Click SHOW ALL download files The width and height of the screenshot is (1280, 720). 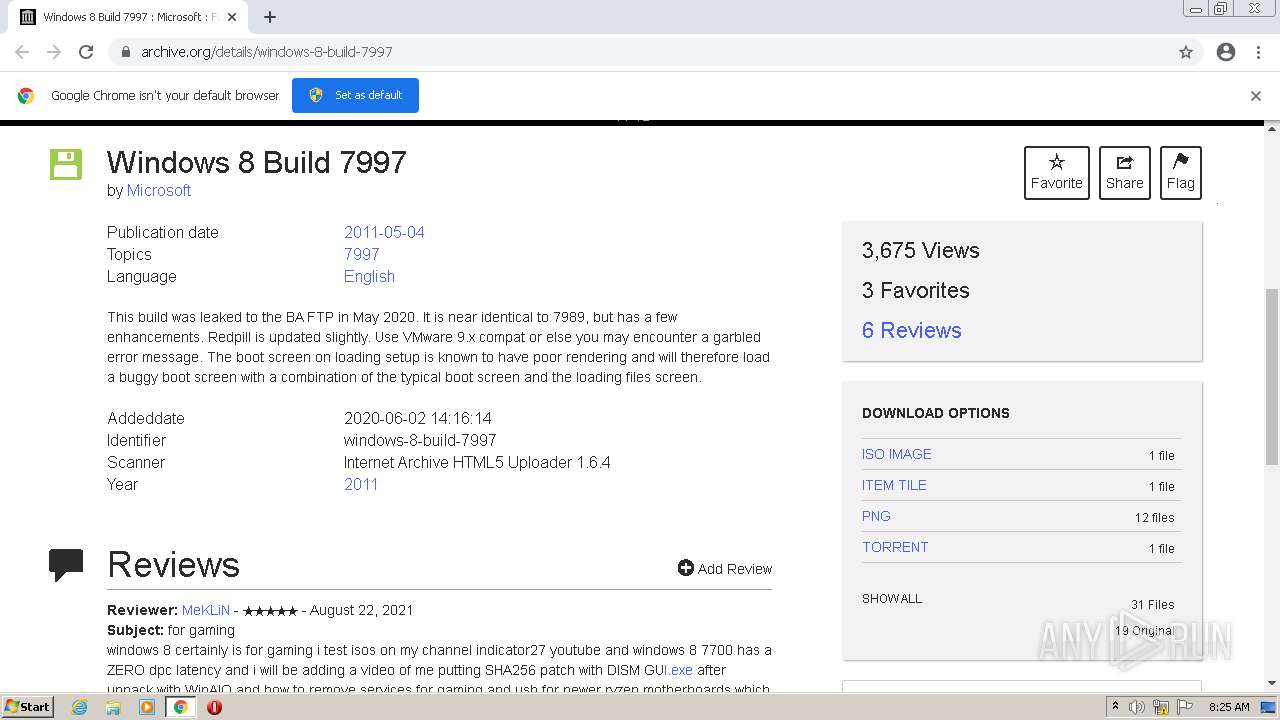coord(892,598)
